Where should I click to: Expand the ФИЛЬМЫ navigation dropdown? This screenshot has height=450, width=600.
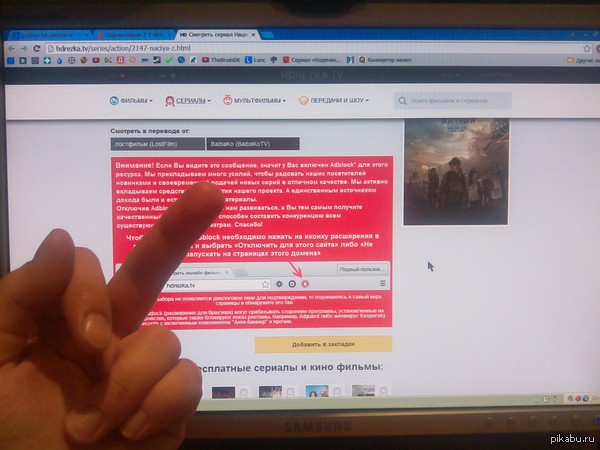(132, 101)
